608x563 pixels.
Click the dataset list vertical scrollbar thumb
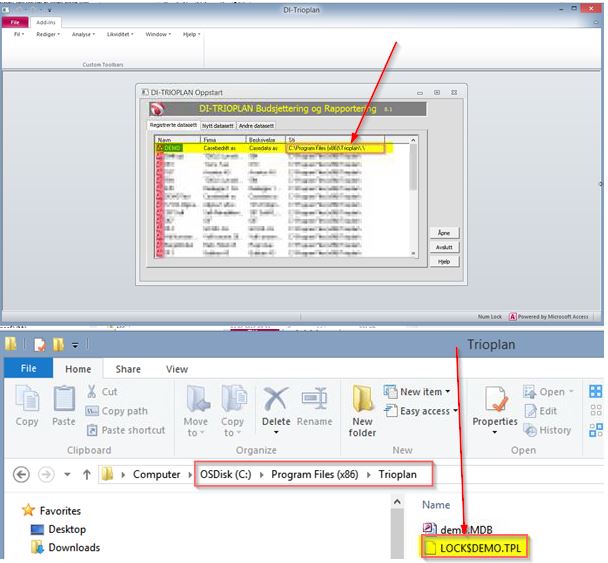(413, 167)
